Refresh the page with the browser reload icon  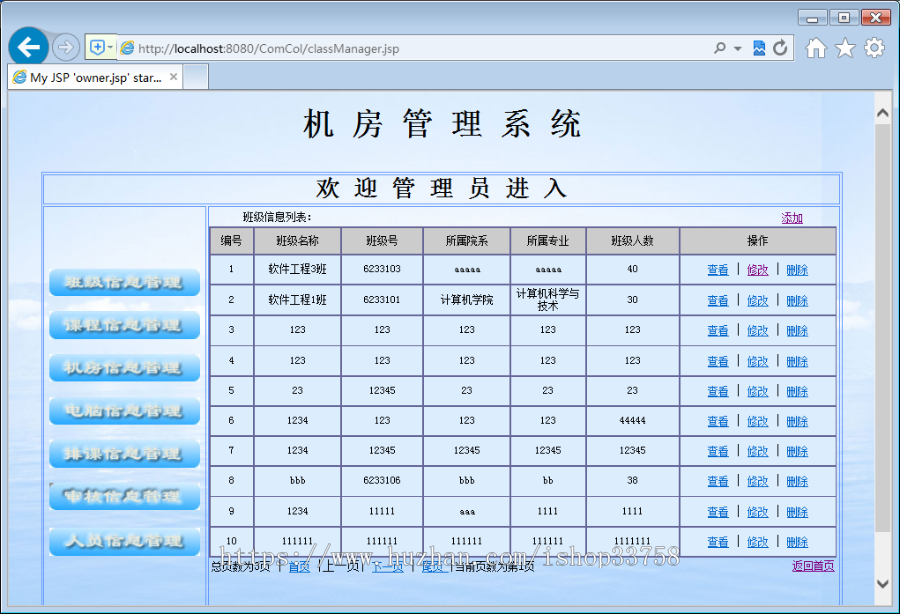[x=779, y=47]
